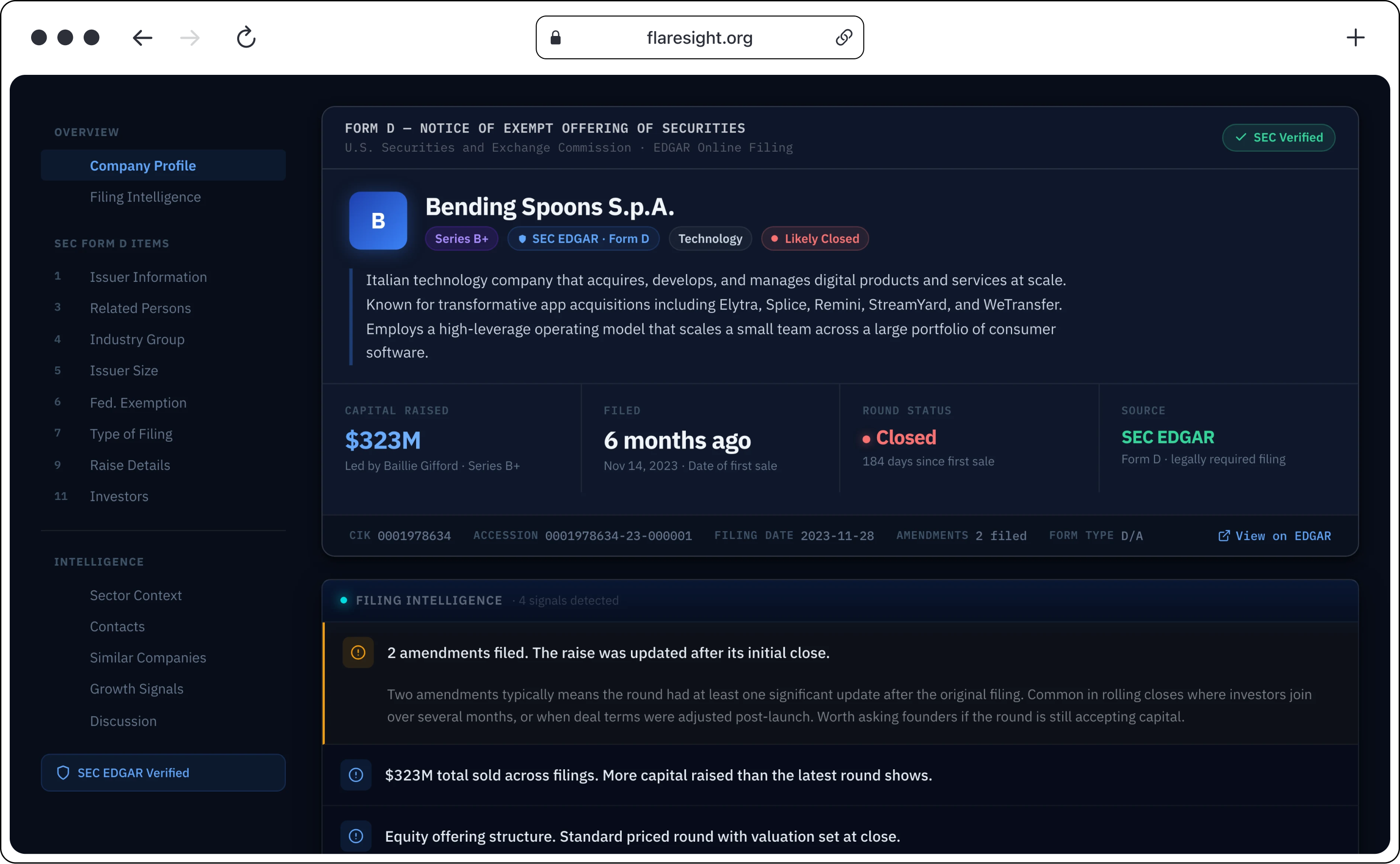This screenshot has width=1400, height=864.
Task: Click the CIK value 0001978634
Action: click(414, 536)
